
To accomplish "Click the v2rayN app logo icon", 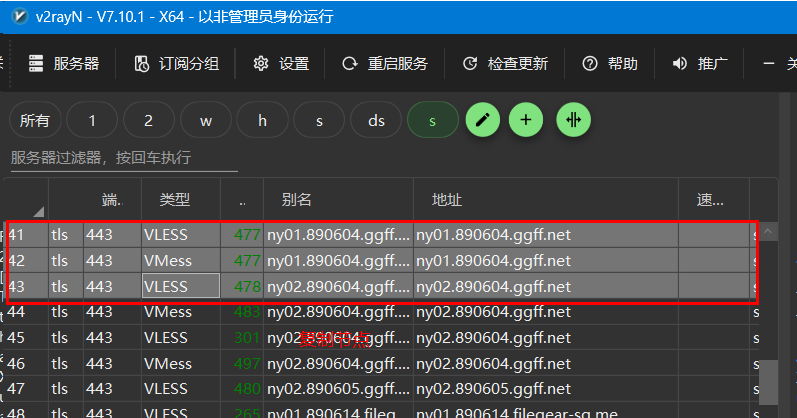I will pos(20,16).
